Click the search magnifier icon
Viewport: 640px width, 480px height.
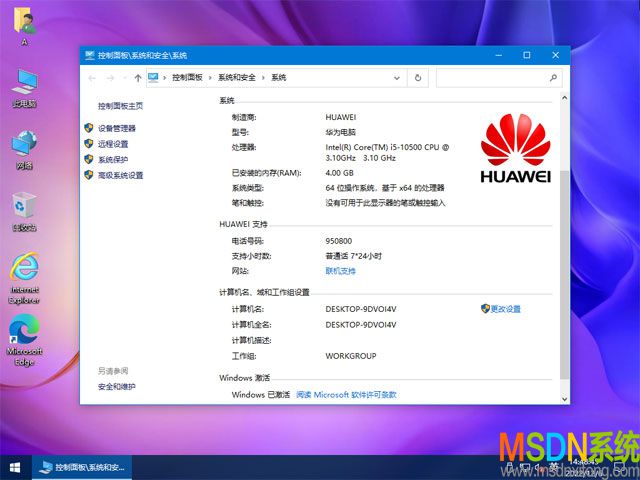[x=553, y=78]
